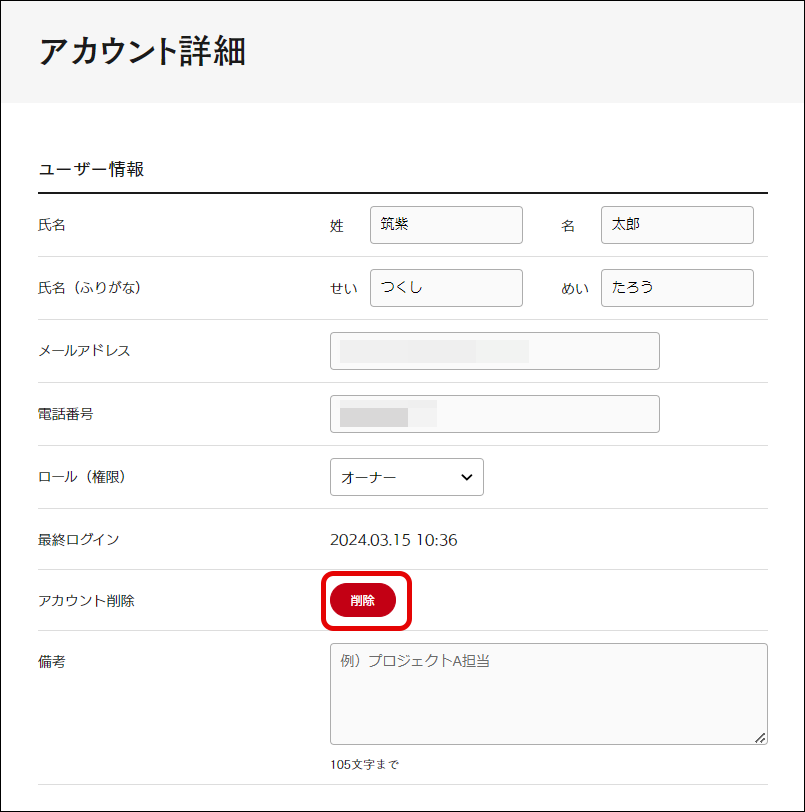
Task: Click the アカウント詳細 page title
Action: click(x=142, y=52)
